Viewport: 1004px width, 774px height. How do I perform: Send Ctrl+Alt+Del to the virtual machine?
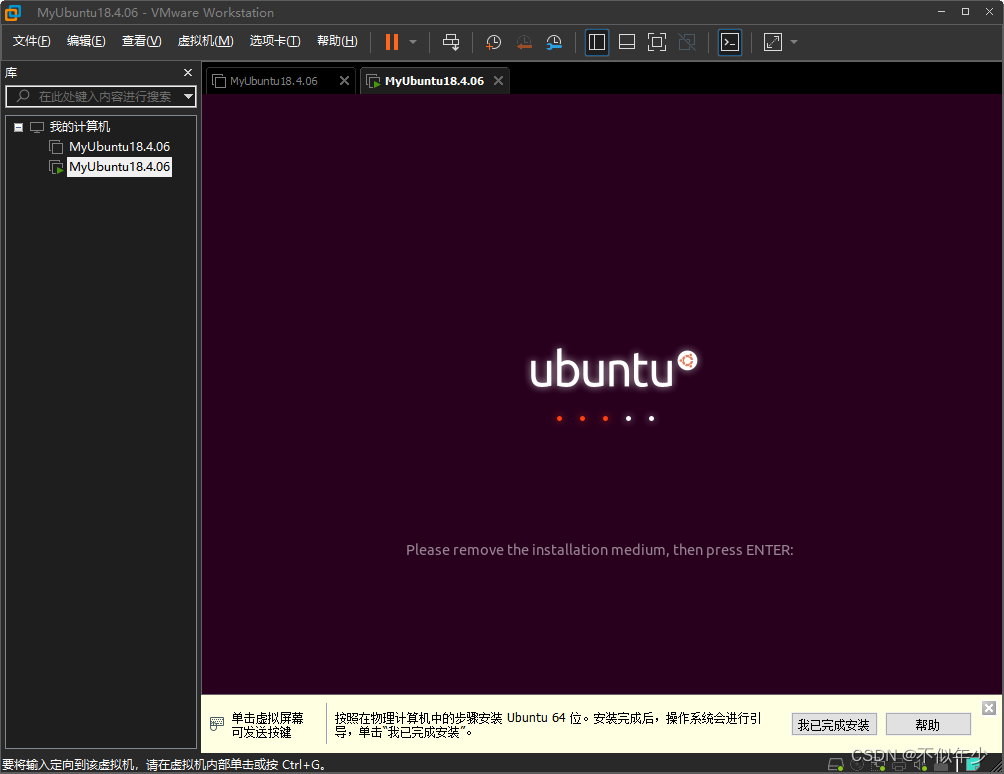[x=451, y=42]
